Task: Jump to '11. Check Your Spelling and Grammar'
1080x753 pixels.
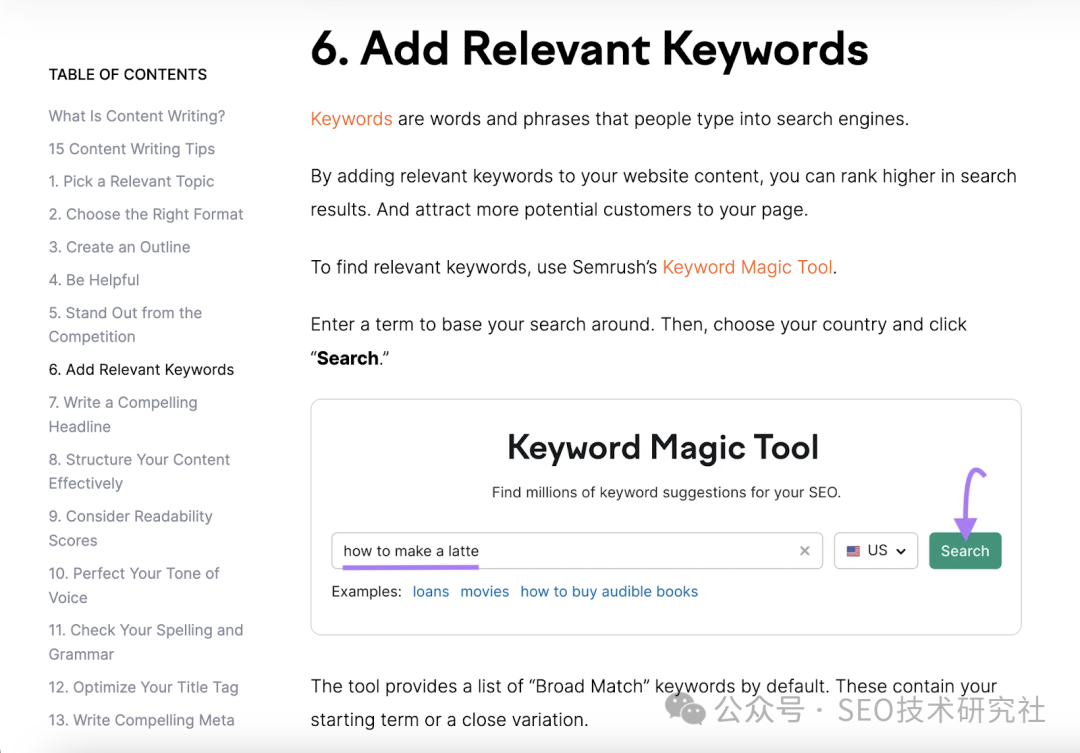Action: 146,642
